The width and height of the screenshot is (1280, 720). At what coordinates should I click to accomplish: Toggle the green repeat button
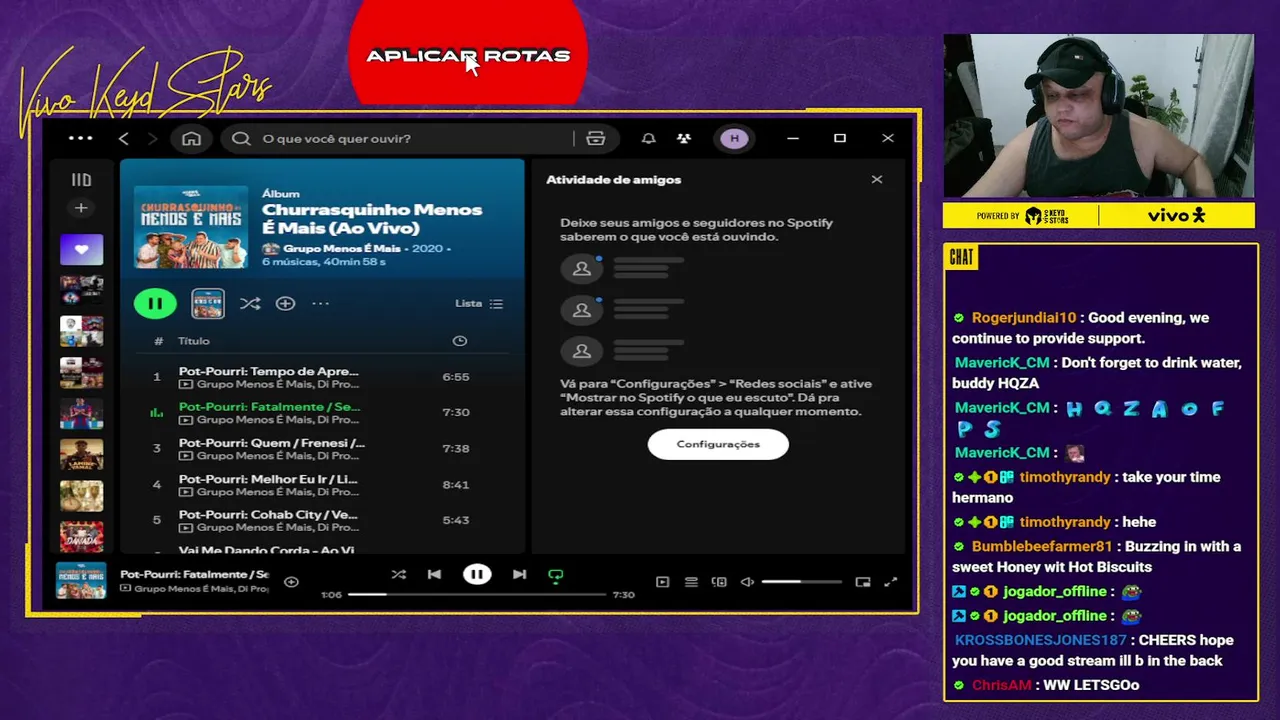tap(556, 575)
